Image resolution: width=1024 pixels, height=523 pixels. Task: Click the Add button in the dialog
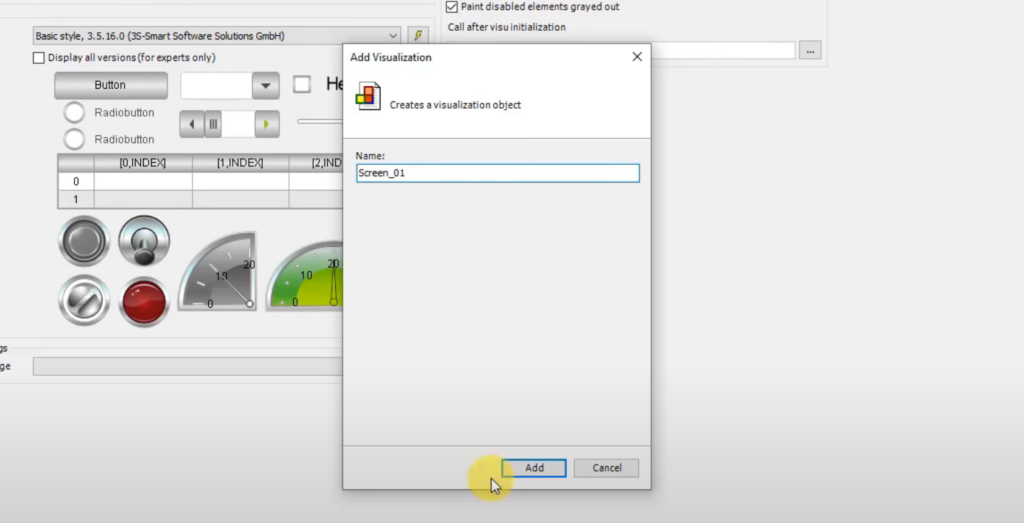[x=534, y=468]
